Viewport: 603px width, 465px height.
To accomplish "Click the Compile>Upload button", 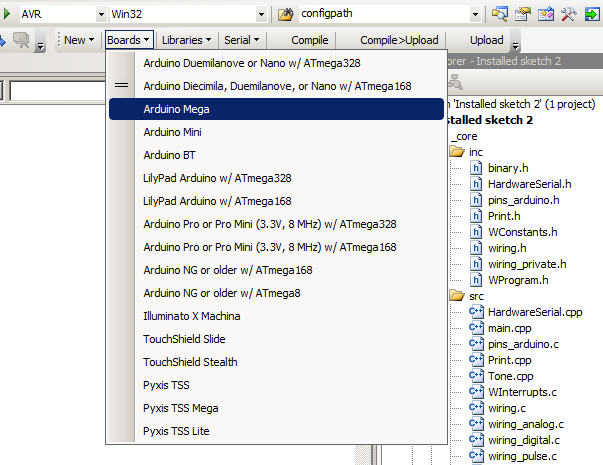I will click(399, 40).
